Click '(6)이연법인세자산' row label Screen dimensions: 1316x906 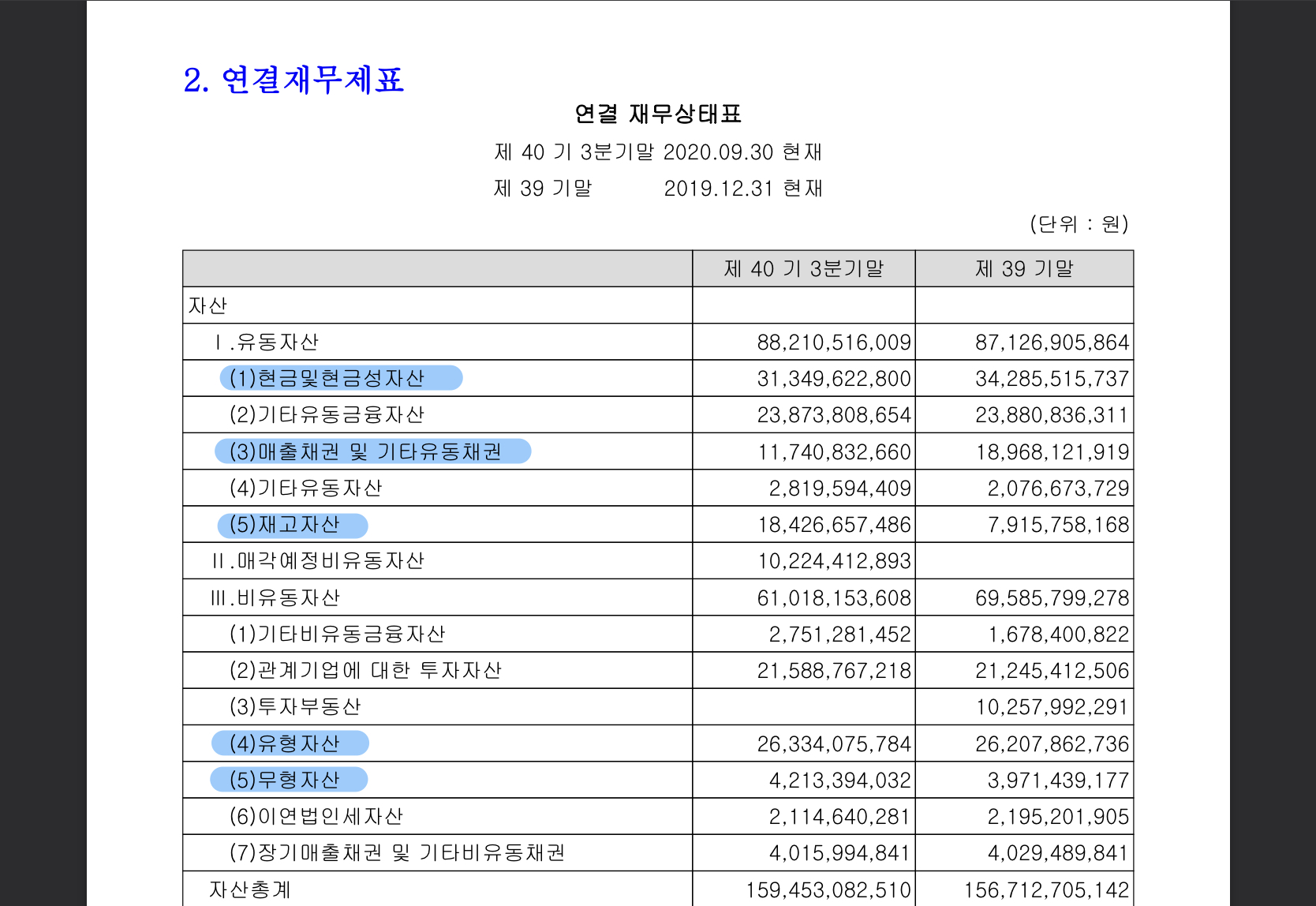tap(316, 816)
